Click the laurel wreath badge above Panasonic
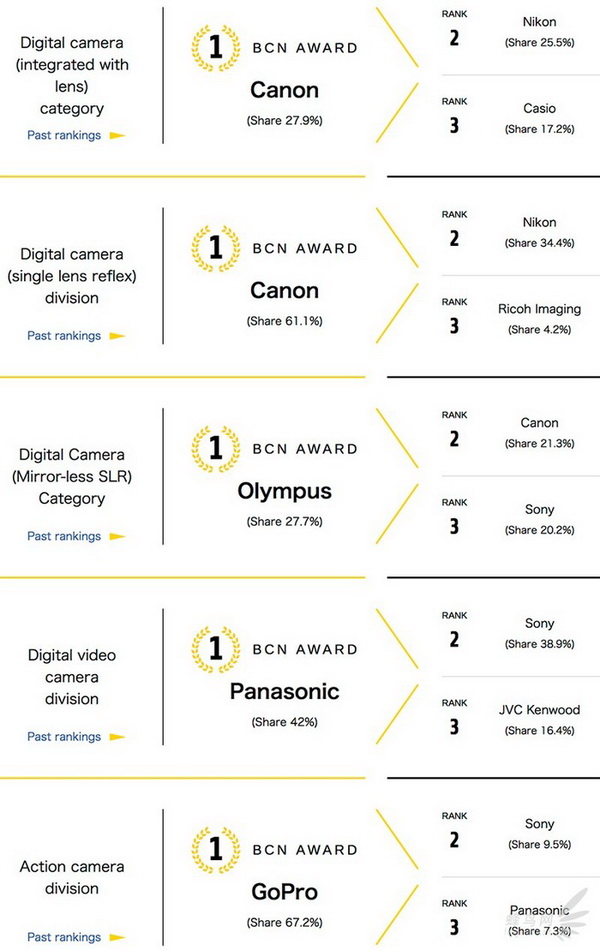This screenshot has width=600, height=951. (215, 649)
